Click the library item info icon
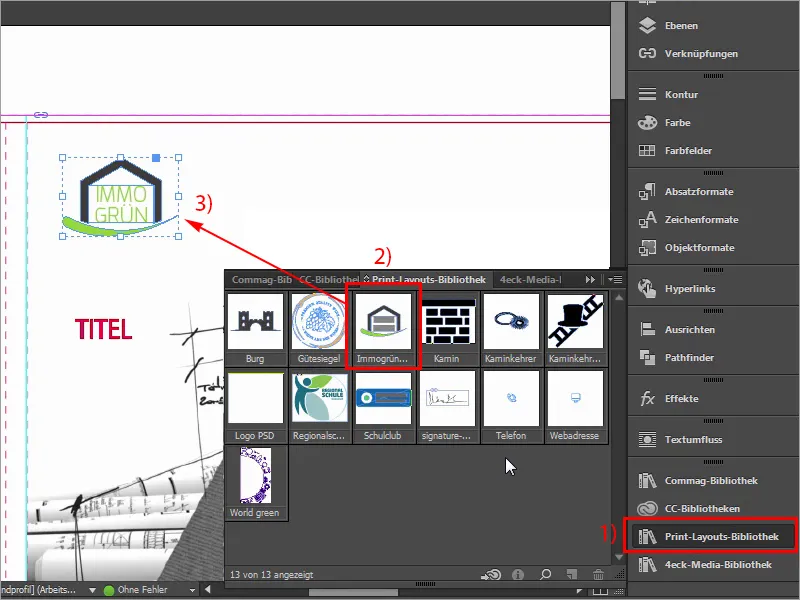The height and width of the screenshot is (600, 800). pos(519,574)
